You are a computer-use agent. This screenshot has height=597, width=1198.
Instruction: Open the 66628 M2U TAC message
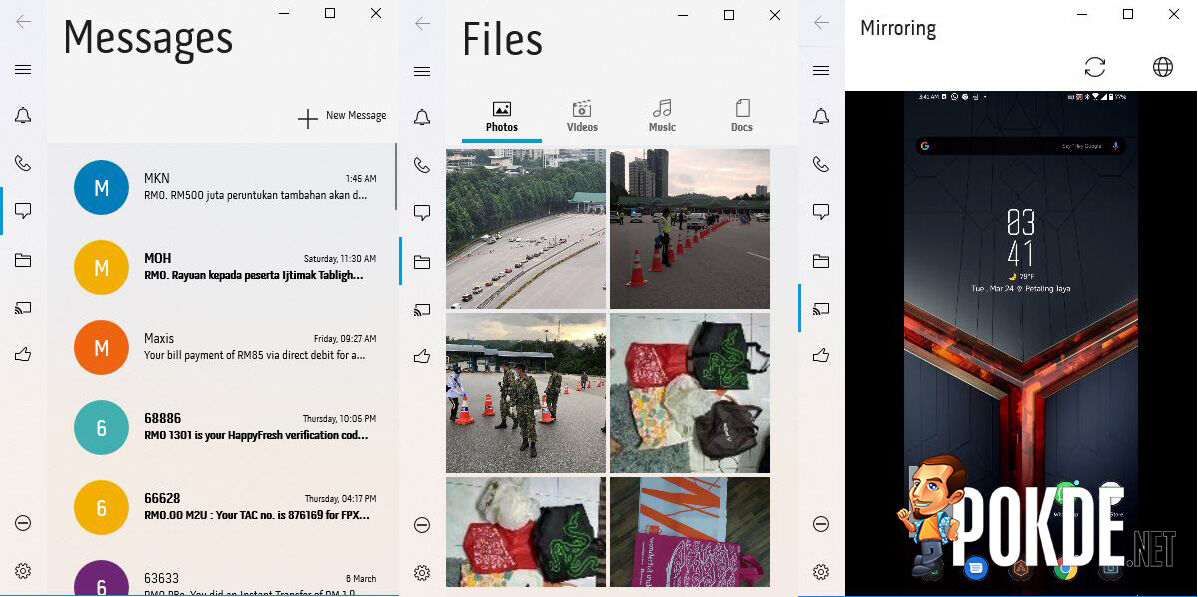click(222, 508)
